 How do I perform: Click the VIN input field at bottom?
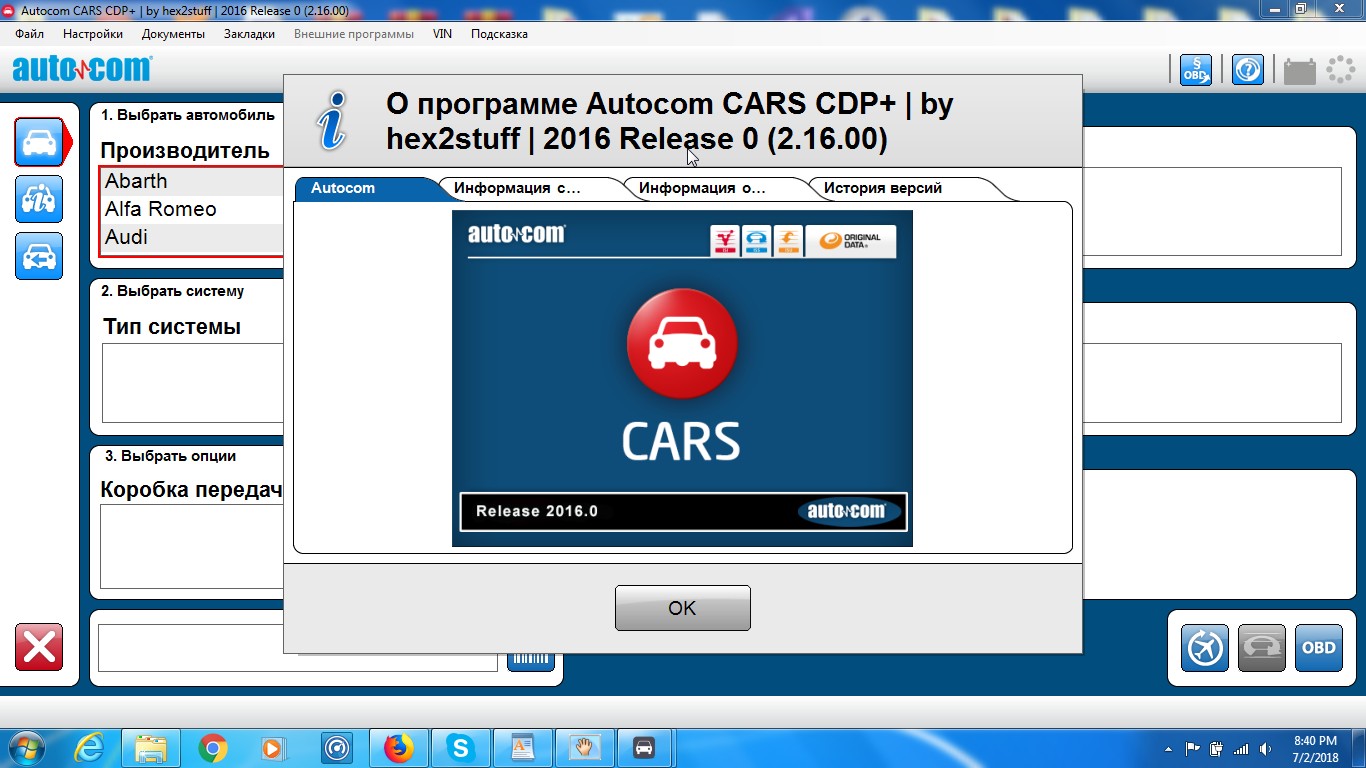[297, 648]
